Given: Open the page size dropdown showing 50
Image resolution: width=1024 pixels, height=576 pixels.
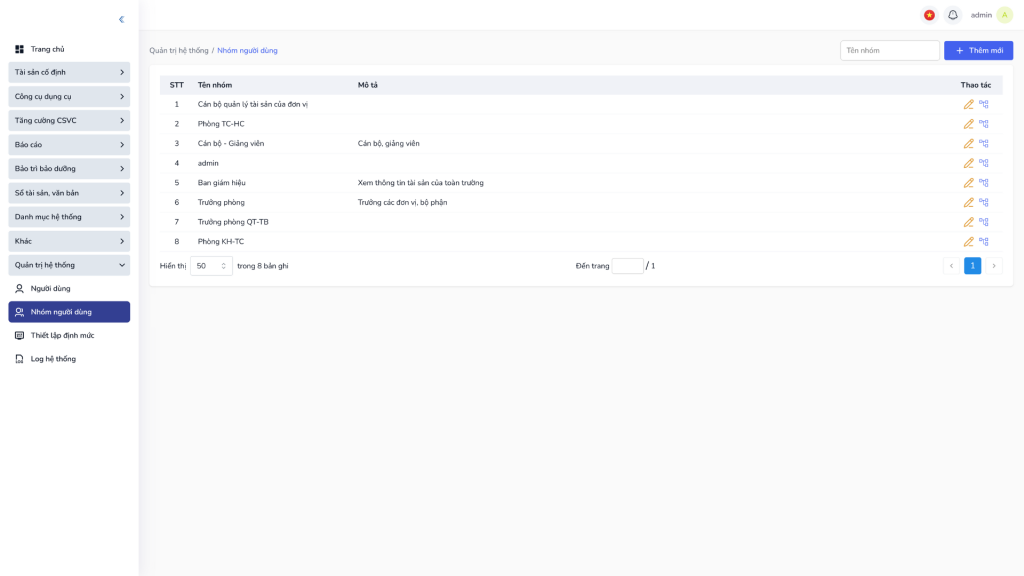Looking at the screenshot, I should [211, 266].
